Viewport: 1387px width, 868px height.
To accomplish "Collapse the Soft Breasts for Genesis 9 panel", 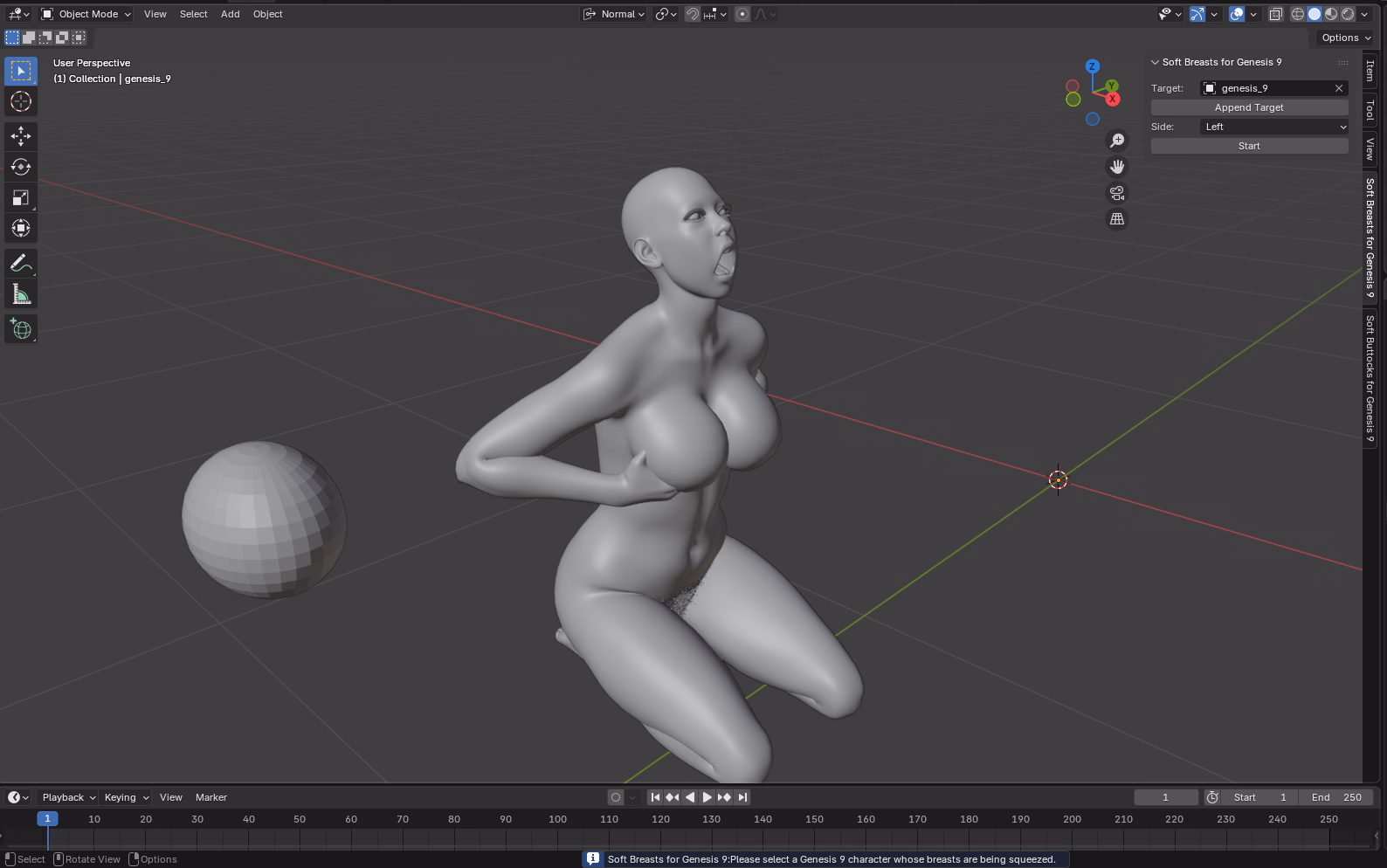I will [1155, 62].
